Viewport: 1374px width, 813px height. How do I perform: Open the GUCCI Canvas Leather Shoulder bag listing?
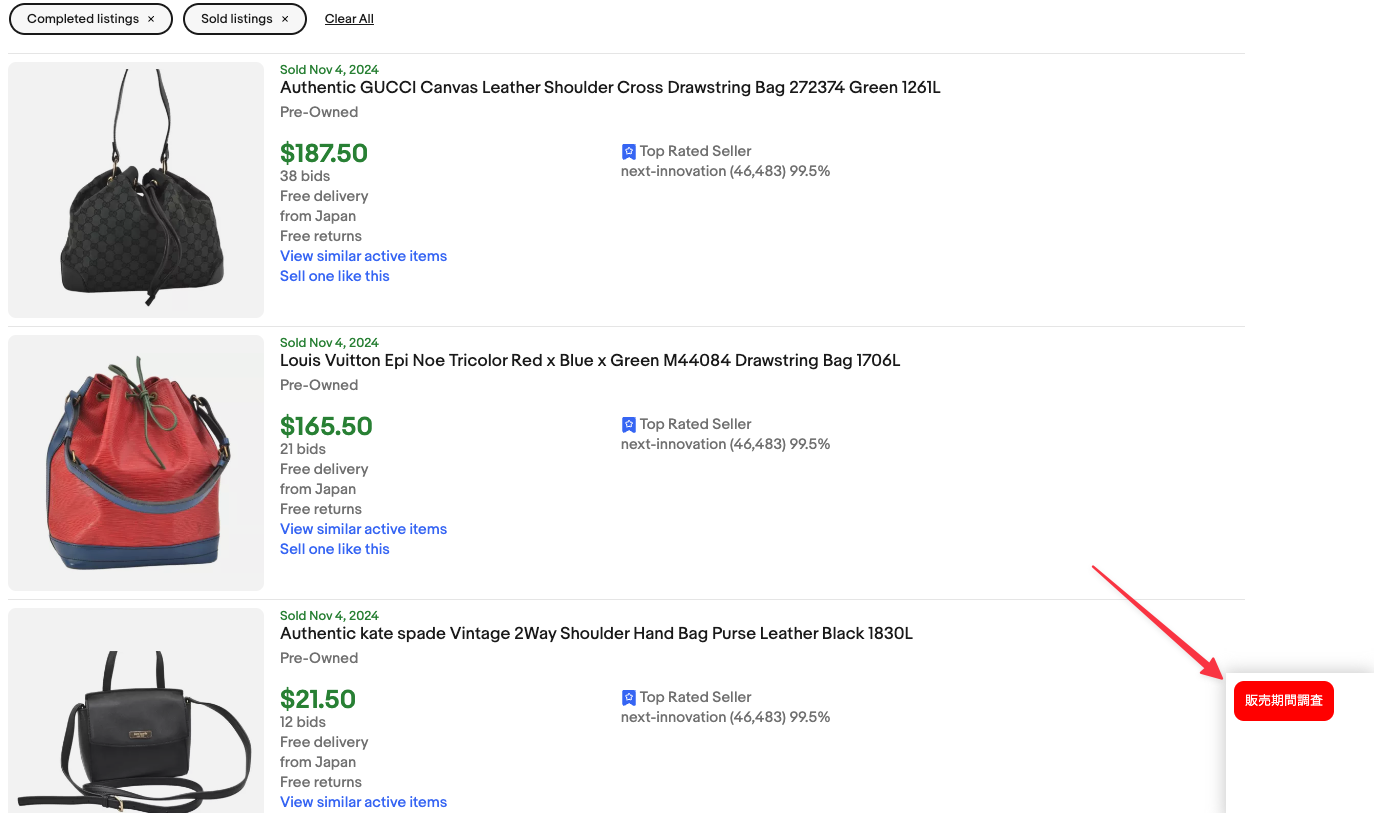[x=610, y=88]
